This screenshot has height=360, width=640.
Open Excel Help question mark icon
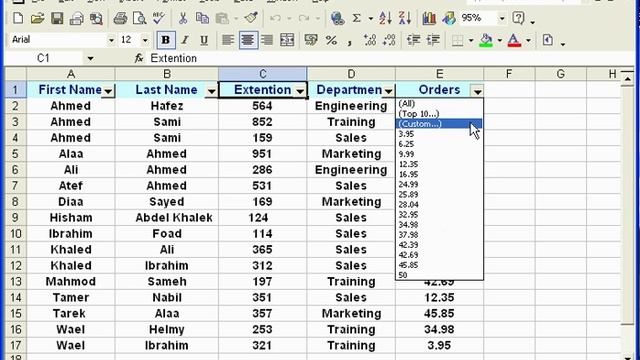(x=518, y=18)
